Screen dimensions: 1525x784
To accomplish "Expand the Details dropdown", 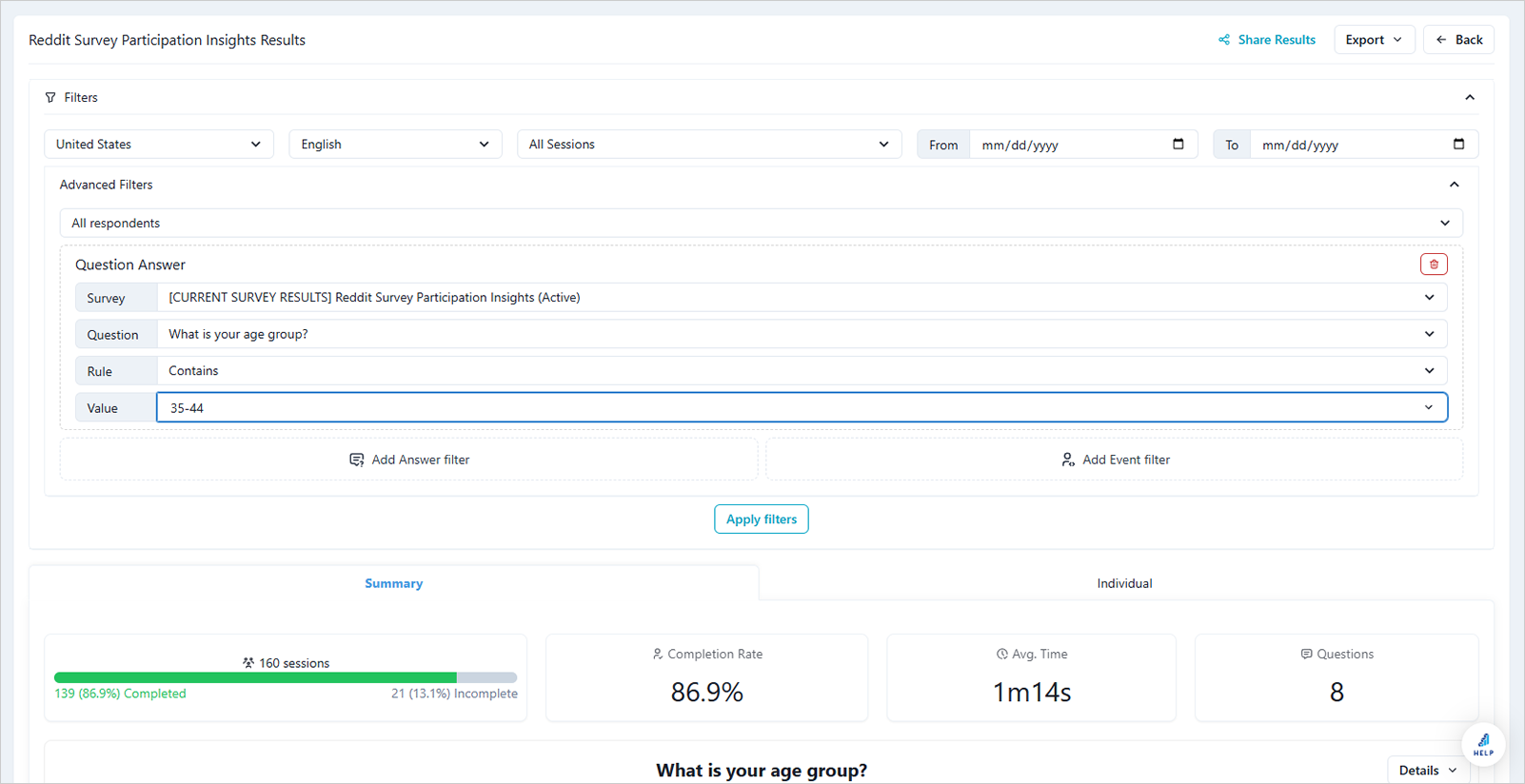I will pos(1428,770).
